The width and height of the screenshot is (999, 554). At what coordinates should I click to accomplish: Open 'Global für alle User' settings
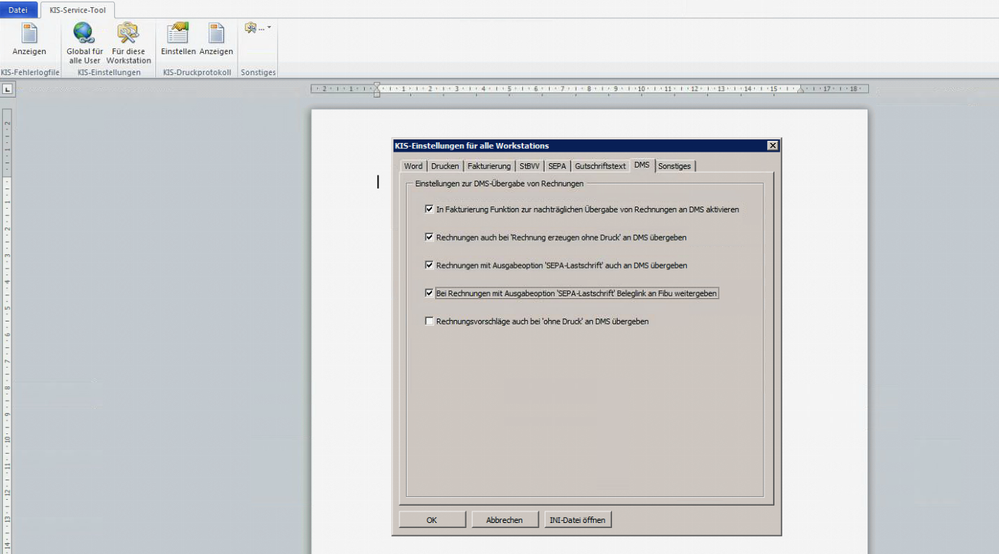coord(84,43)
